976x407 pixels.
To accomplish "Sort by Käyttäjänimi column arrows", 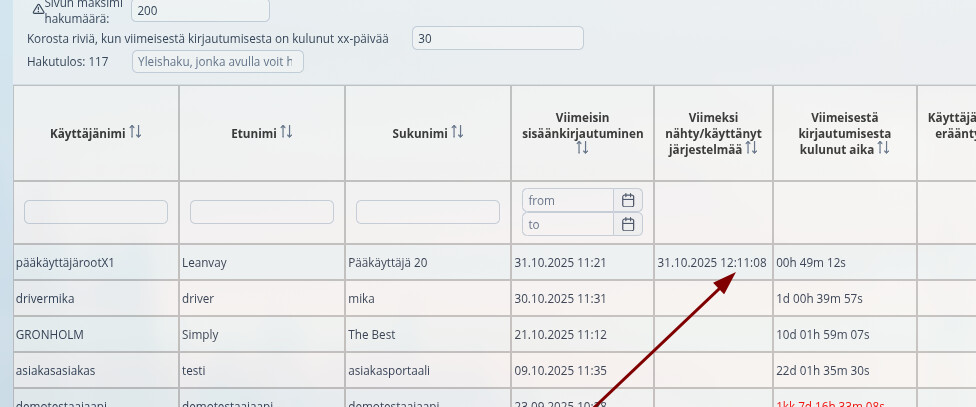I will (136, 133).
